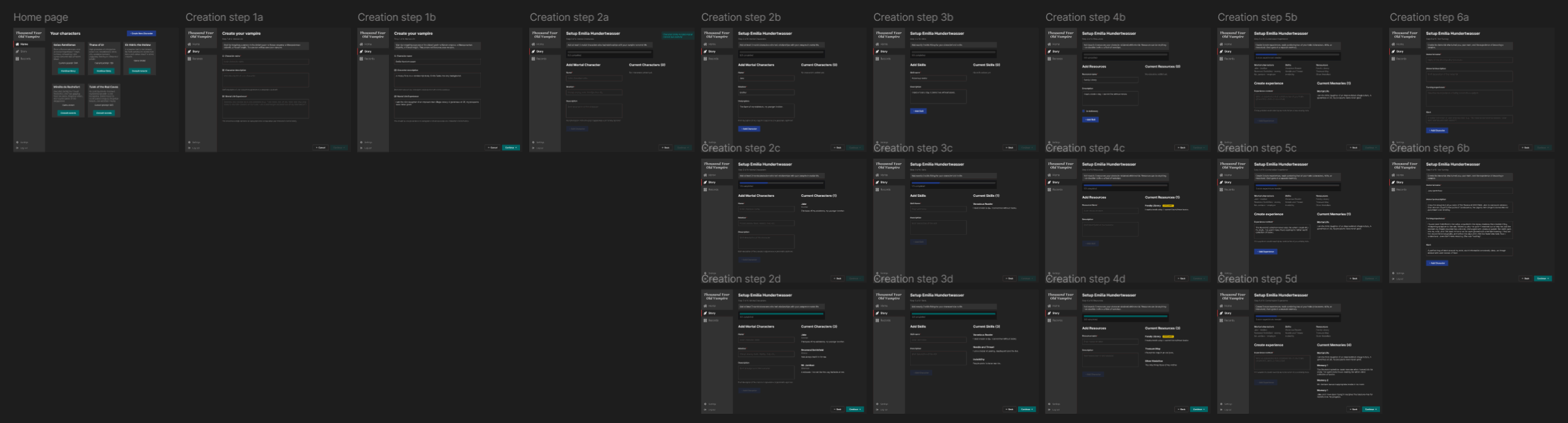
Task: Select Story nav item in Creation step 2b
Action: (x=717, y=51)
